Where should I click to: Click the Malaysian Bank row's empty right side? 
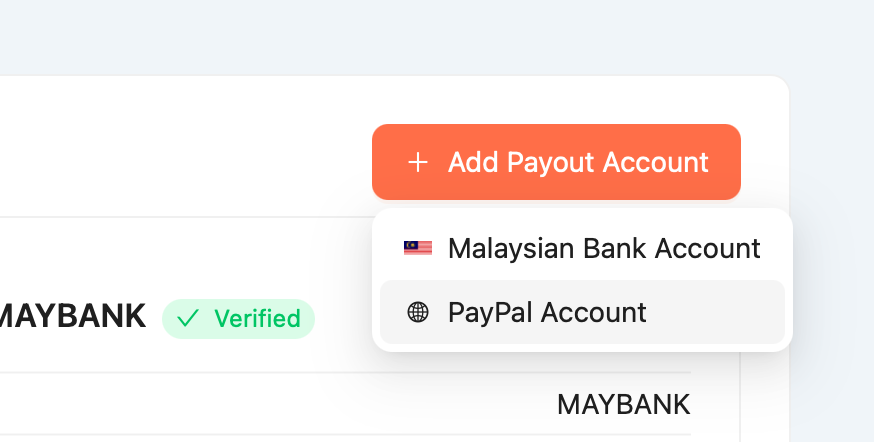click(775, 248)
